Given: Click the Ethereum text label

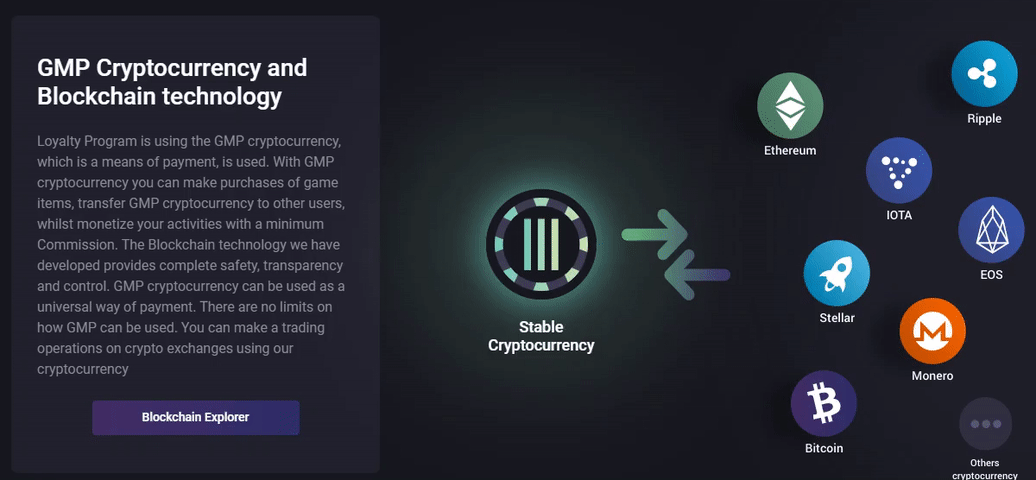Looking at the screenshot, I should [790, 150].
